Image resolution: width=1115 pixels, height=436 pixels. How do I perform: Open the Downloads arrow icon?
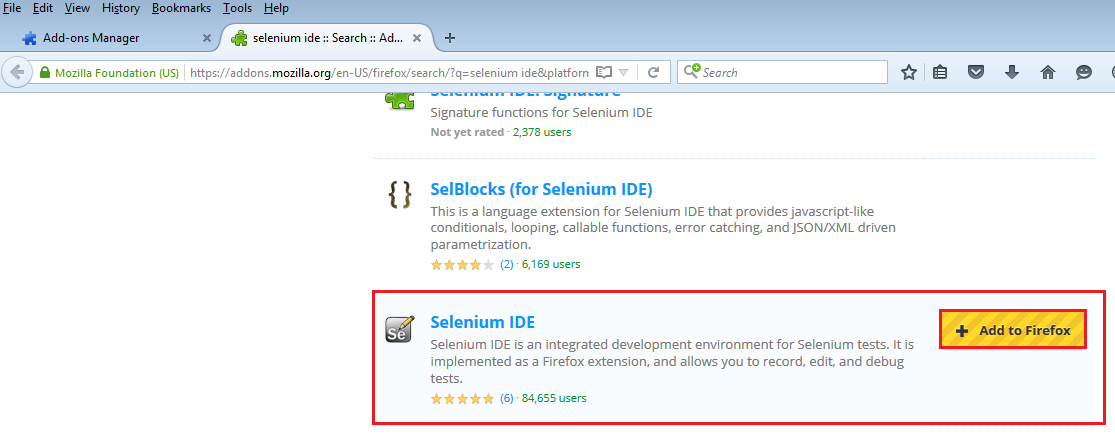coord(1012,73)
